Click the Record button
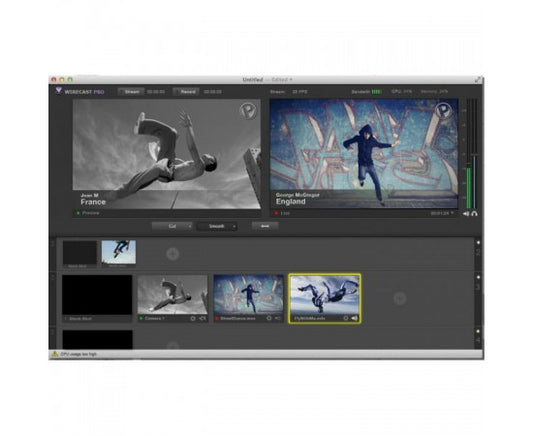Screen dimensions: 533x436 [187, 92]
